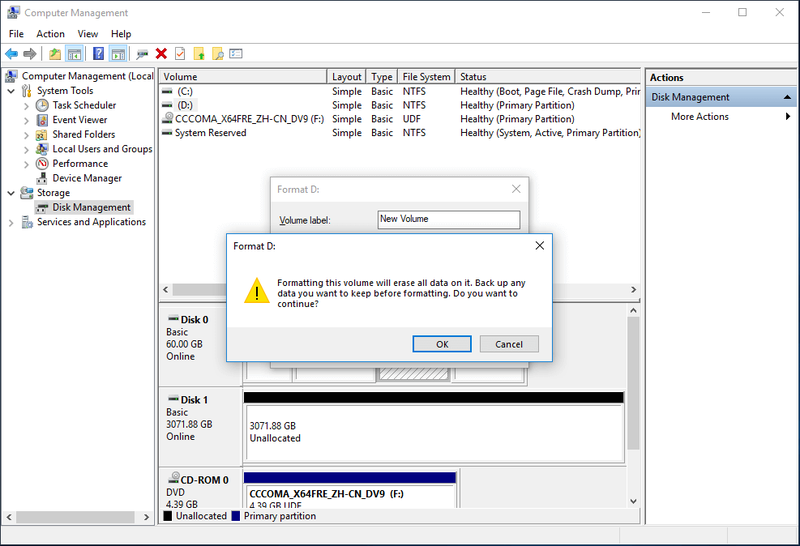This screenshot has width=800, height=546.
Task: Click the disk view up scroll arrow
Action: pyautogui.click(x=633, y=310)
